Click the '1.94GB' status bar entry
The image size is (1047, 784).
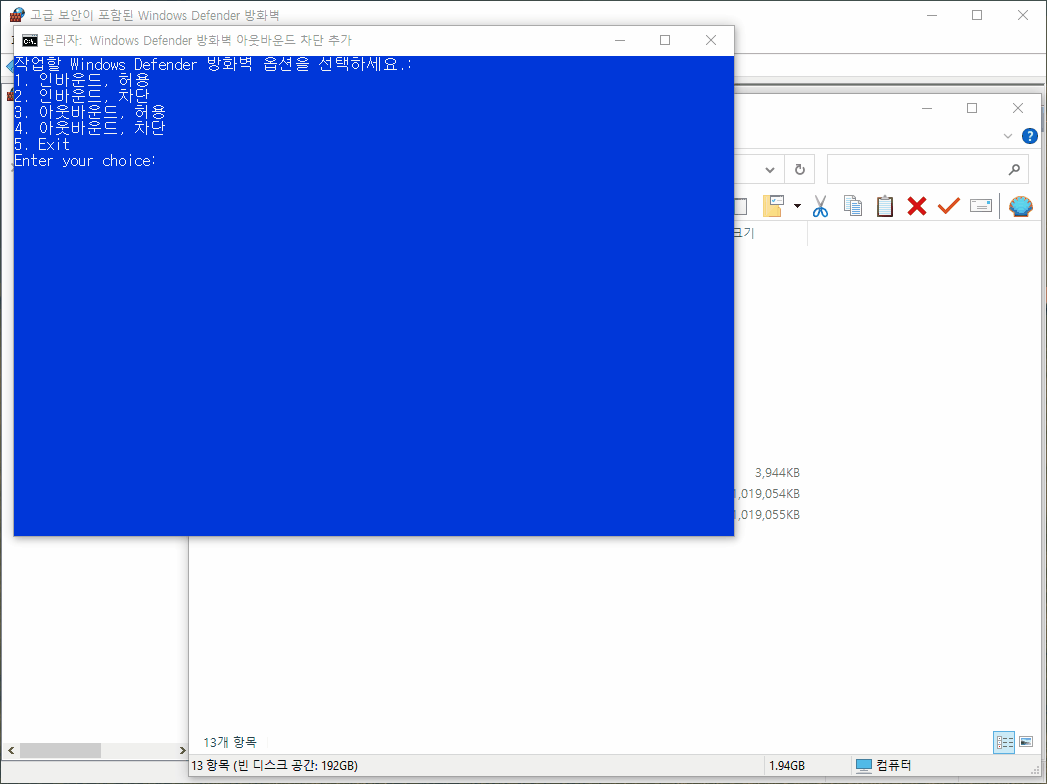point(787,765)
